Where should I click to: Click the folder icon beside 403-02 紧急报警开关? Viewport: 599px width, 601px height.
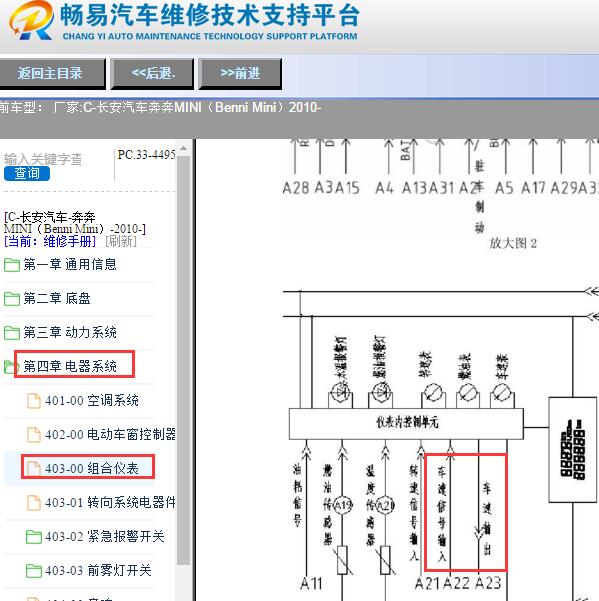pos(34,537)
